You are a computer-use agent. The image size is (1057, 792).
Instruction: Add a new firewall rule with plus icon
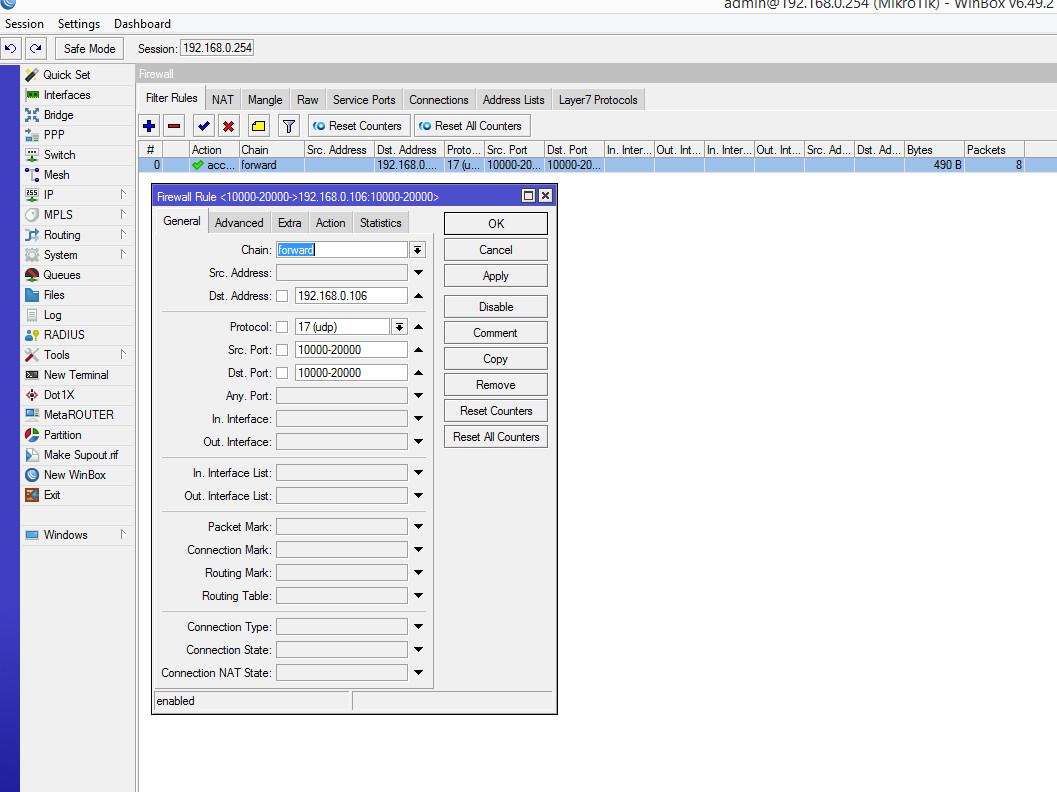[149, 126]
